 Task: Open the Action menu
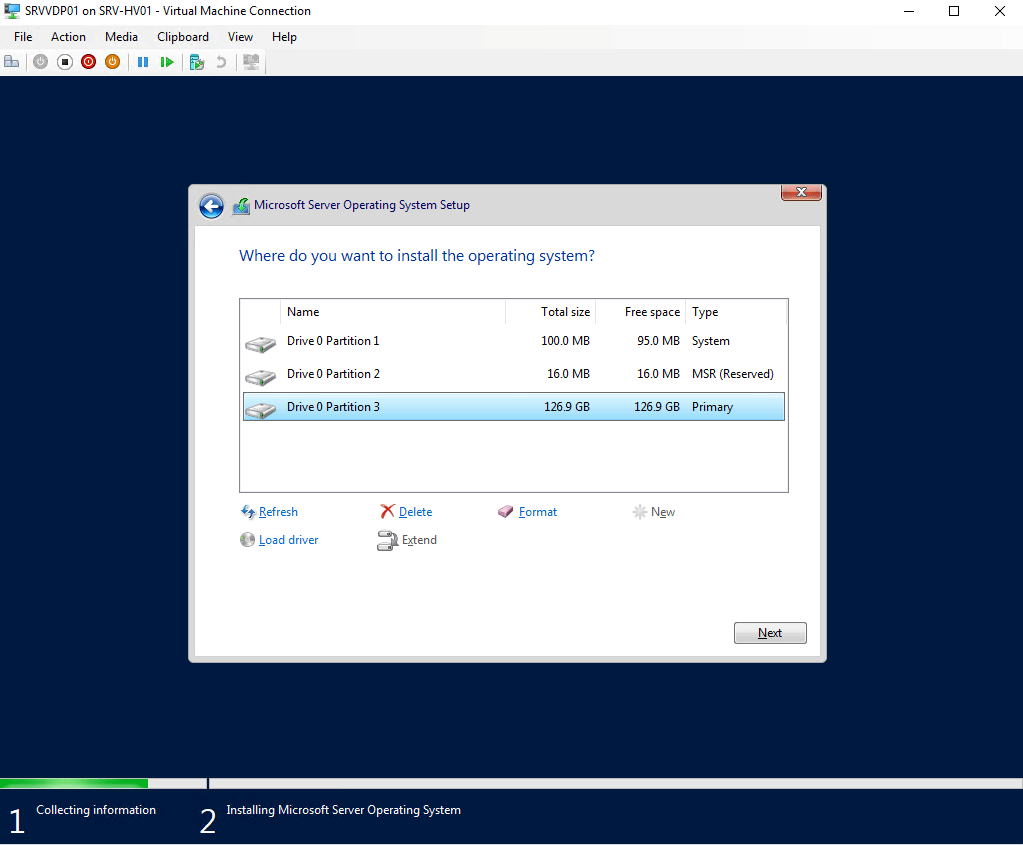point(68,37)
